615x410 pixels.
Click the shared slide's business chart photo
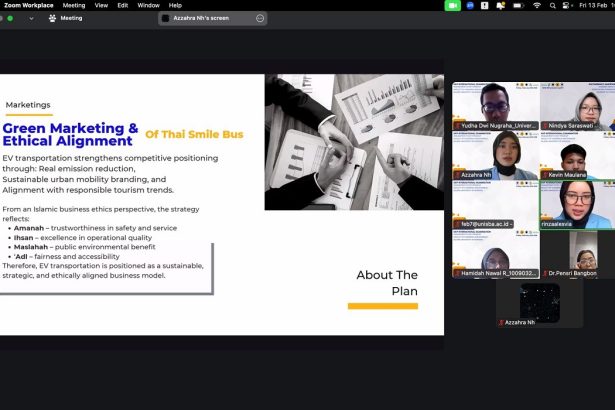[354, 142]
